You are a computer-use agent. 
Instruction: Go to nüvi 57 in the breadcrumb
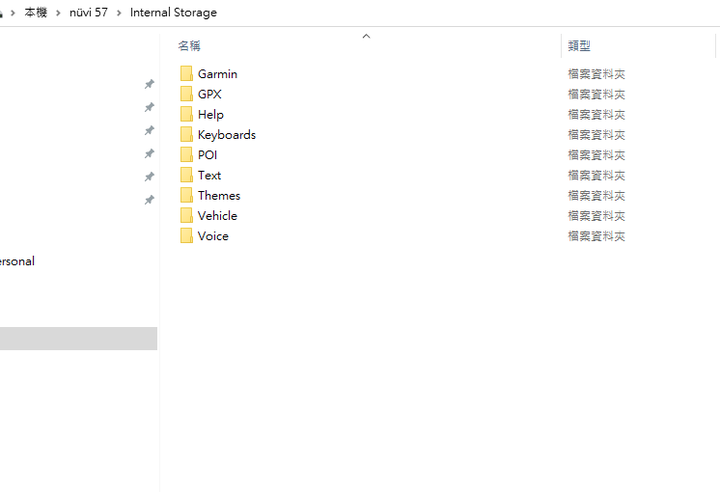pyautogui.click(x=89, y=12)
